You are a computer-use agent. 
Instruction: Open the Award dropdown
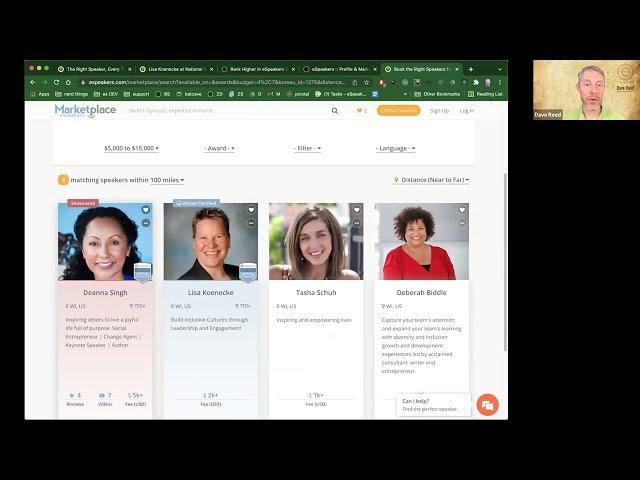[219, 148]
